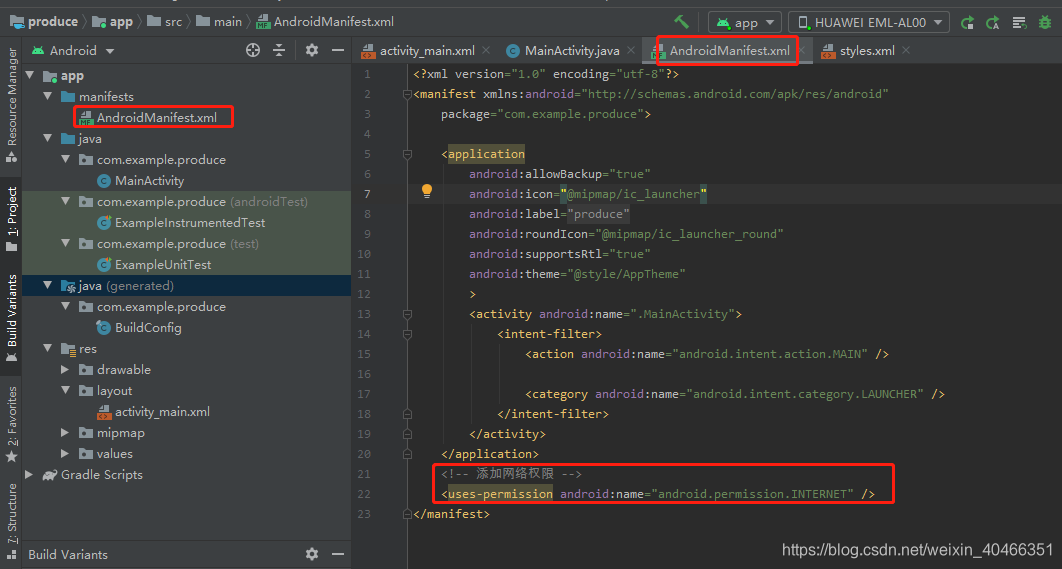Collapse the manifests folder

point(47,96)
